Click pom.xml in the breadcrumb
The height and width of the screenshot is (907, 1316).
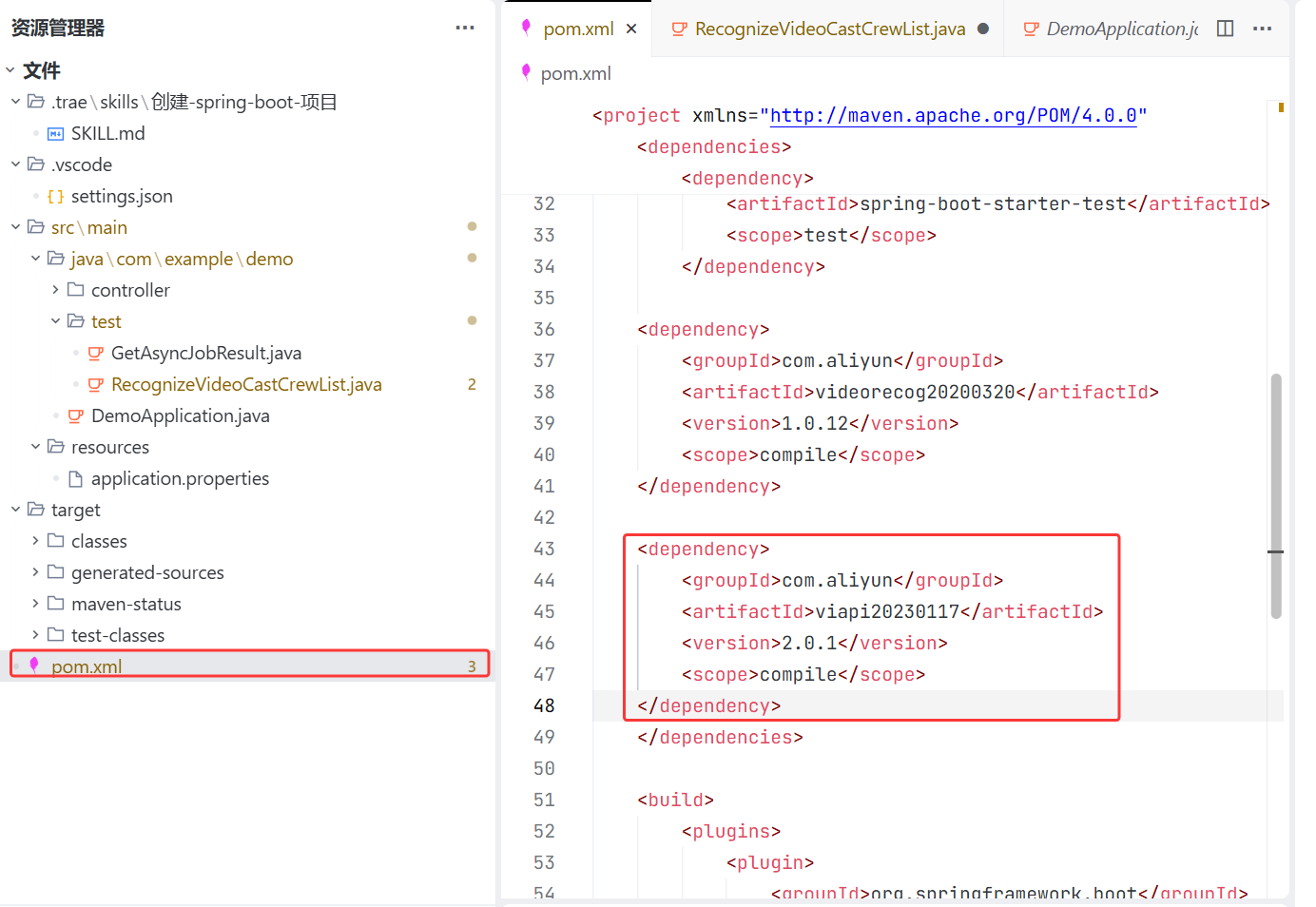click(576, 74)
